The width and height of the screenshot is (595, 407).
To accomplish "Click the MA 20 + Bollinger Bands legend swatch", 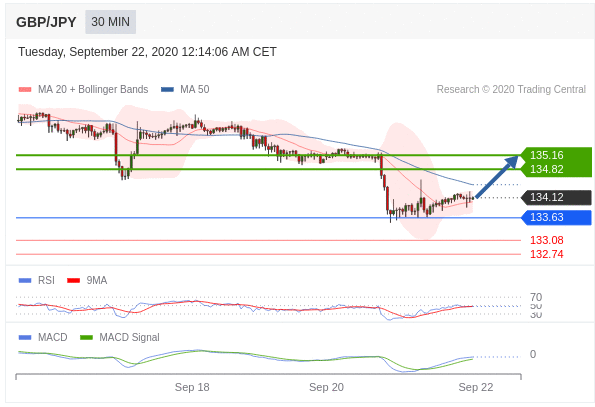I will (25, 90).
